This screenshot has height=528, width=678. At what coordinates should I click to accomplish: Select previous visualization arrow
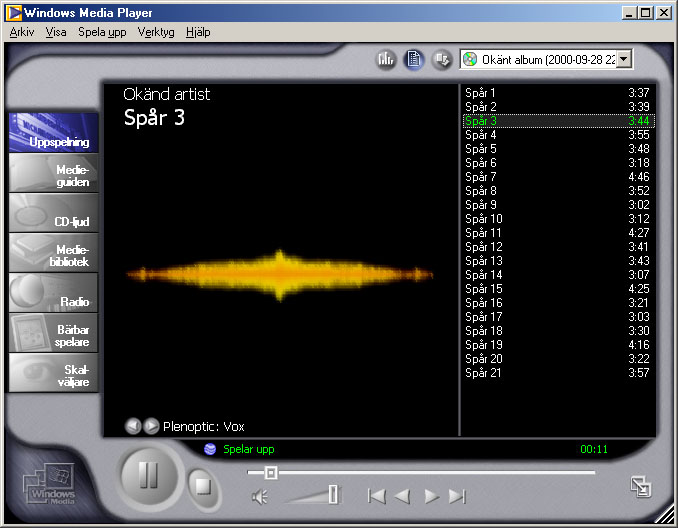[133, 426]
